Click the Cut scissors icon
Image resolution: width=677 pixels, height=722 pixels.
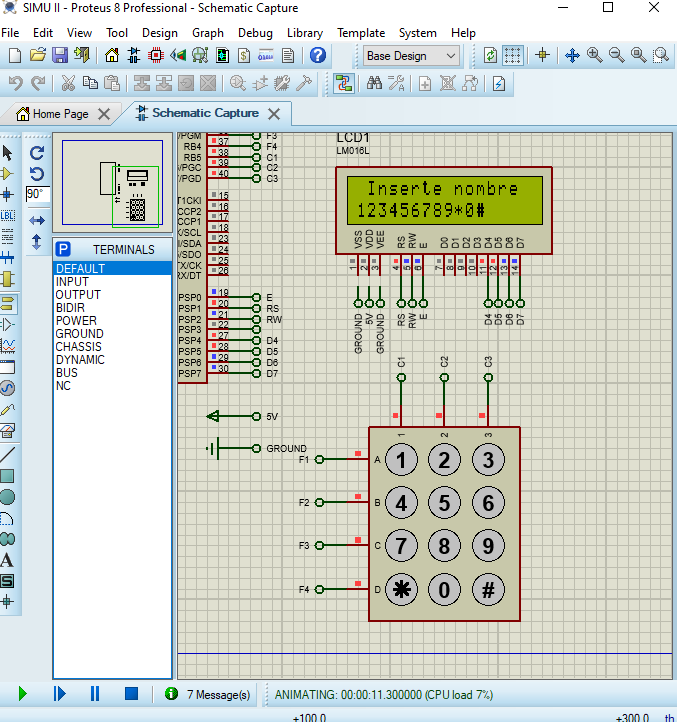(68, 84)
